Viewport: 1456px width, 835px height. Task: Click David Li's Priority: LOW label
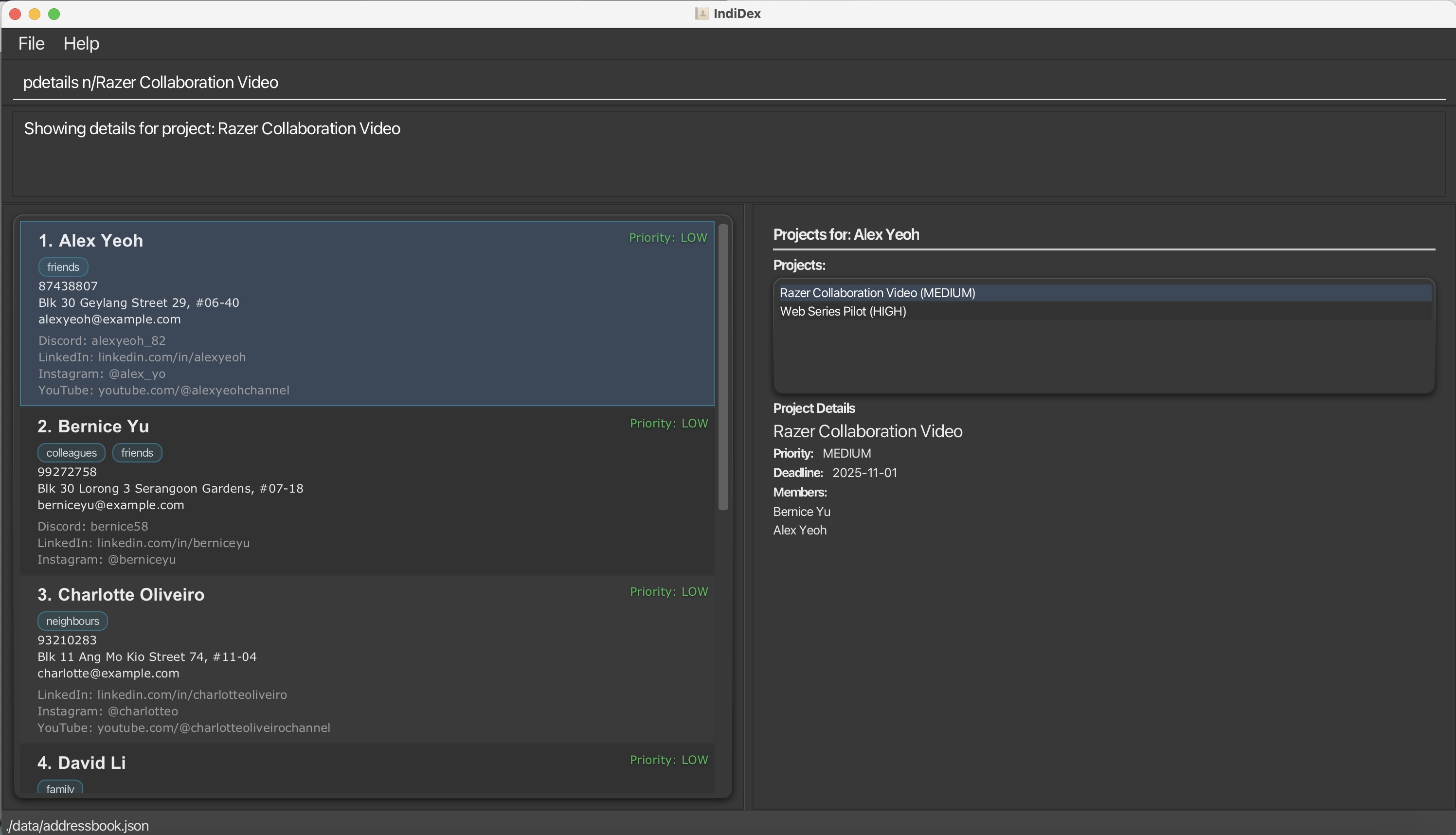pos(669,760)
